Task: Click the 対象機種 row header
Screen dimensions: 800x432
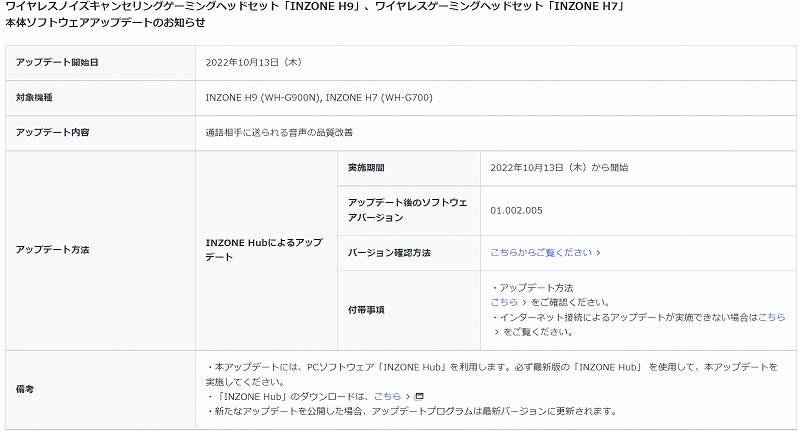Action: (101, 97)
